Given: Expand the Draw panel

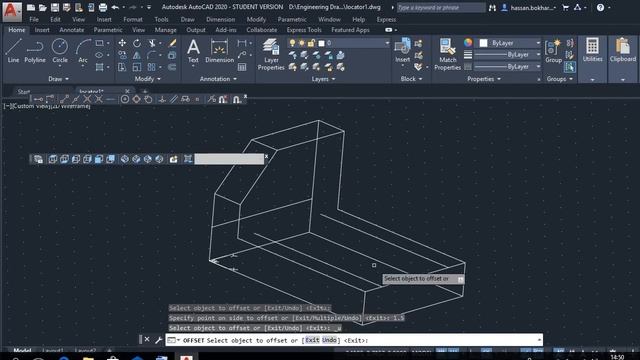Looking at the screenshot, I should click(58, 79).
